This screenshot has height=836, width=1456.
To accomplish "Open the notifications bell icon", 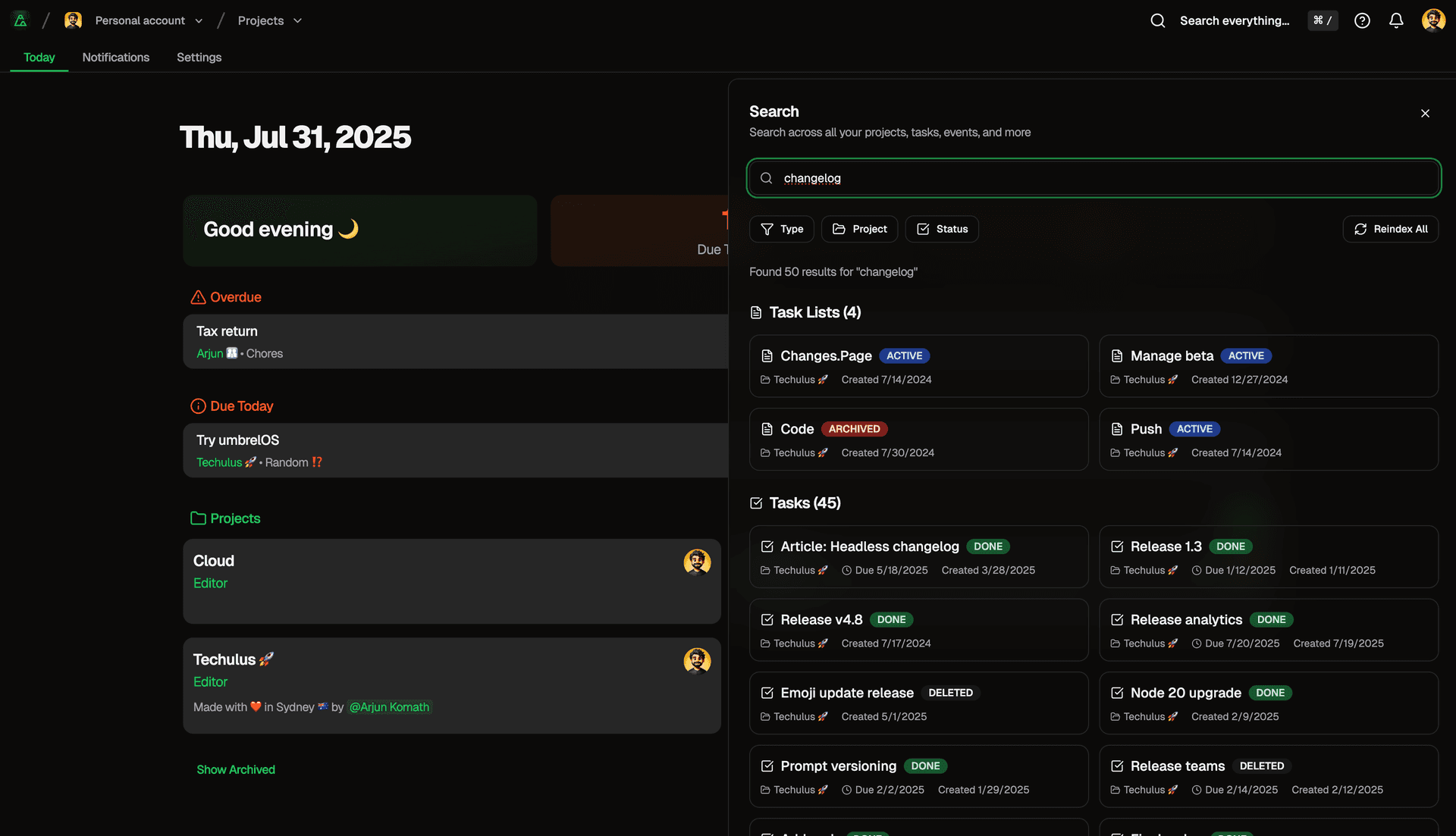I will click(x=1396, y=20).
